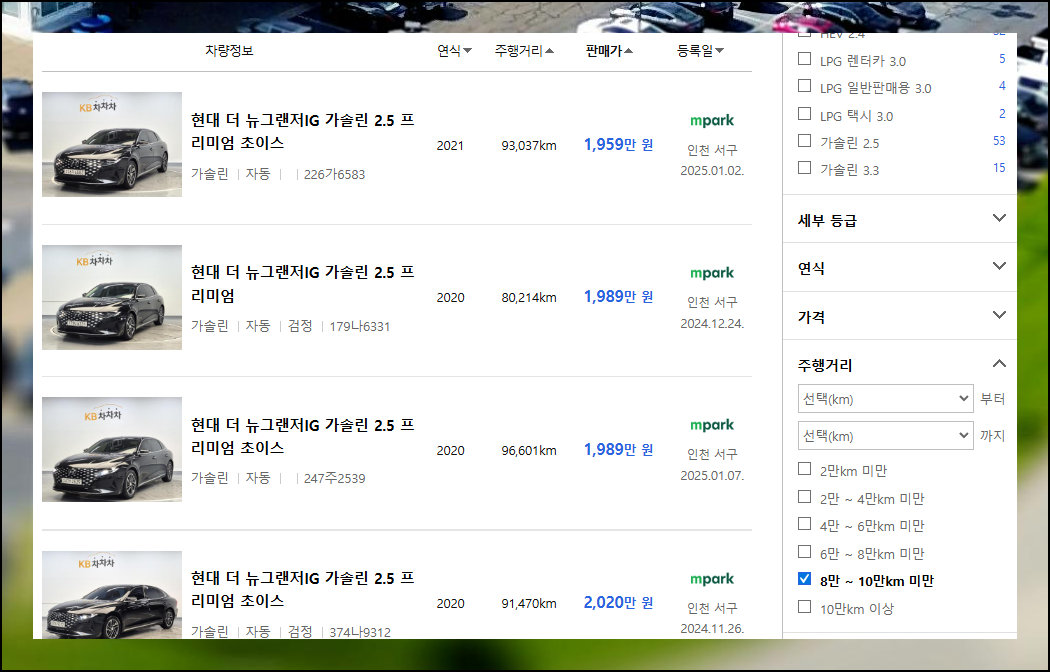This screenshot has height=672, width=1050.
Task: Check the LPG 택시 3.0 filter
Action: pos(805,114)
